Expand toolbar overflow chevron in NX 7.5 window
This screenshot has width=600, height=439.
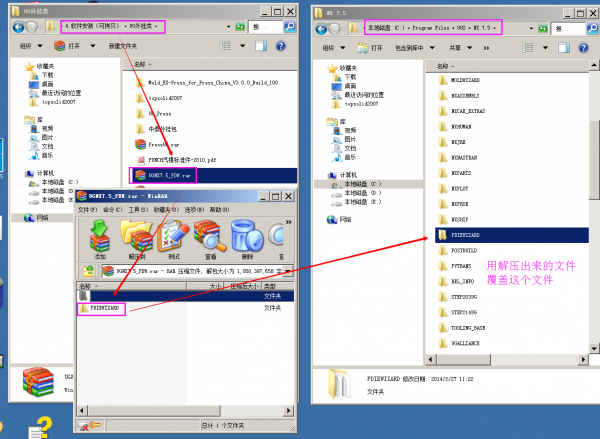coord(486,48)
